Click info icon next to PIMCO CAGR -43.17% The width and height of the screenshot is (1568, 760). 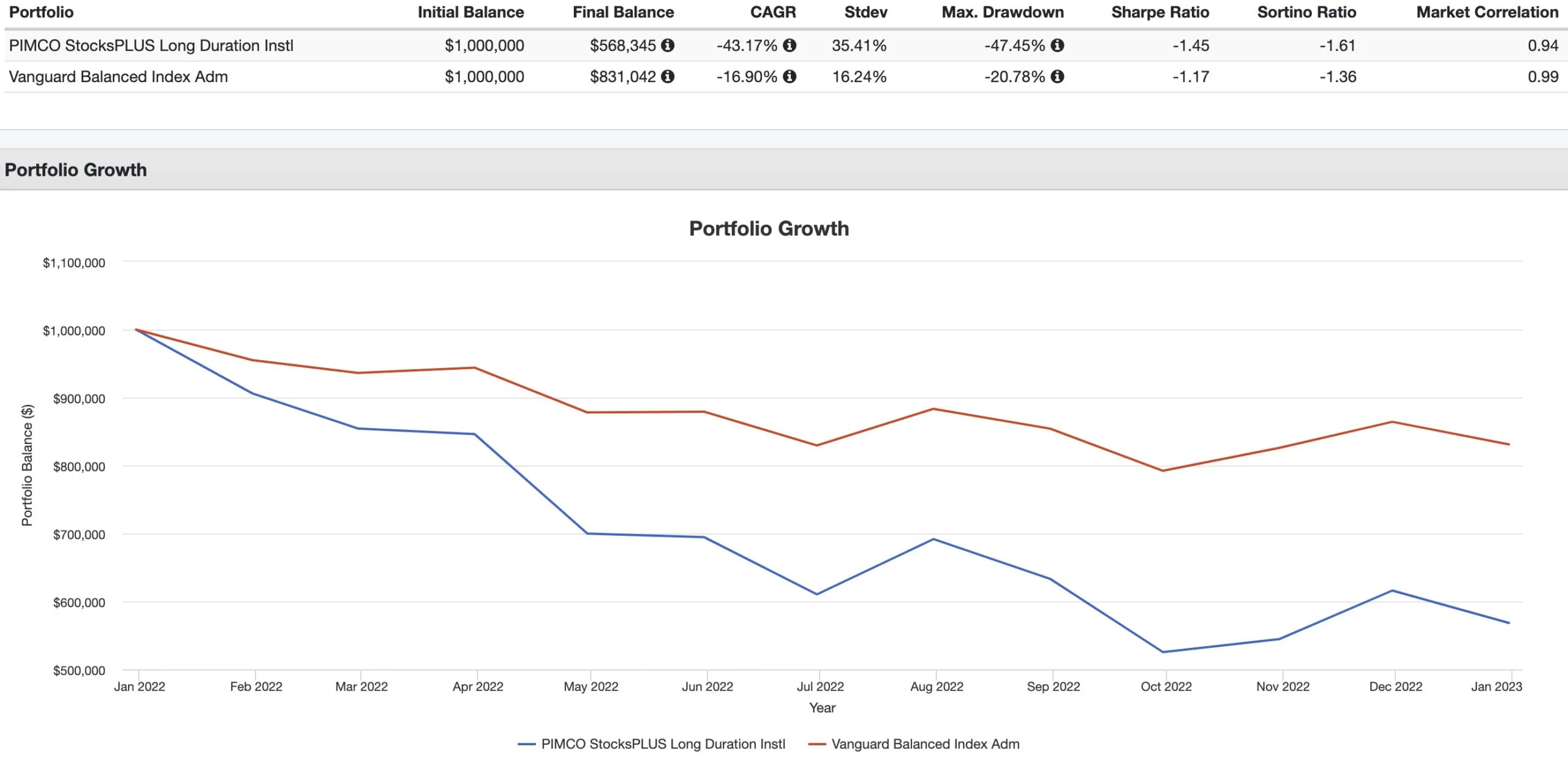click(x=790, y=45)
